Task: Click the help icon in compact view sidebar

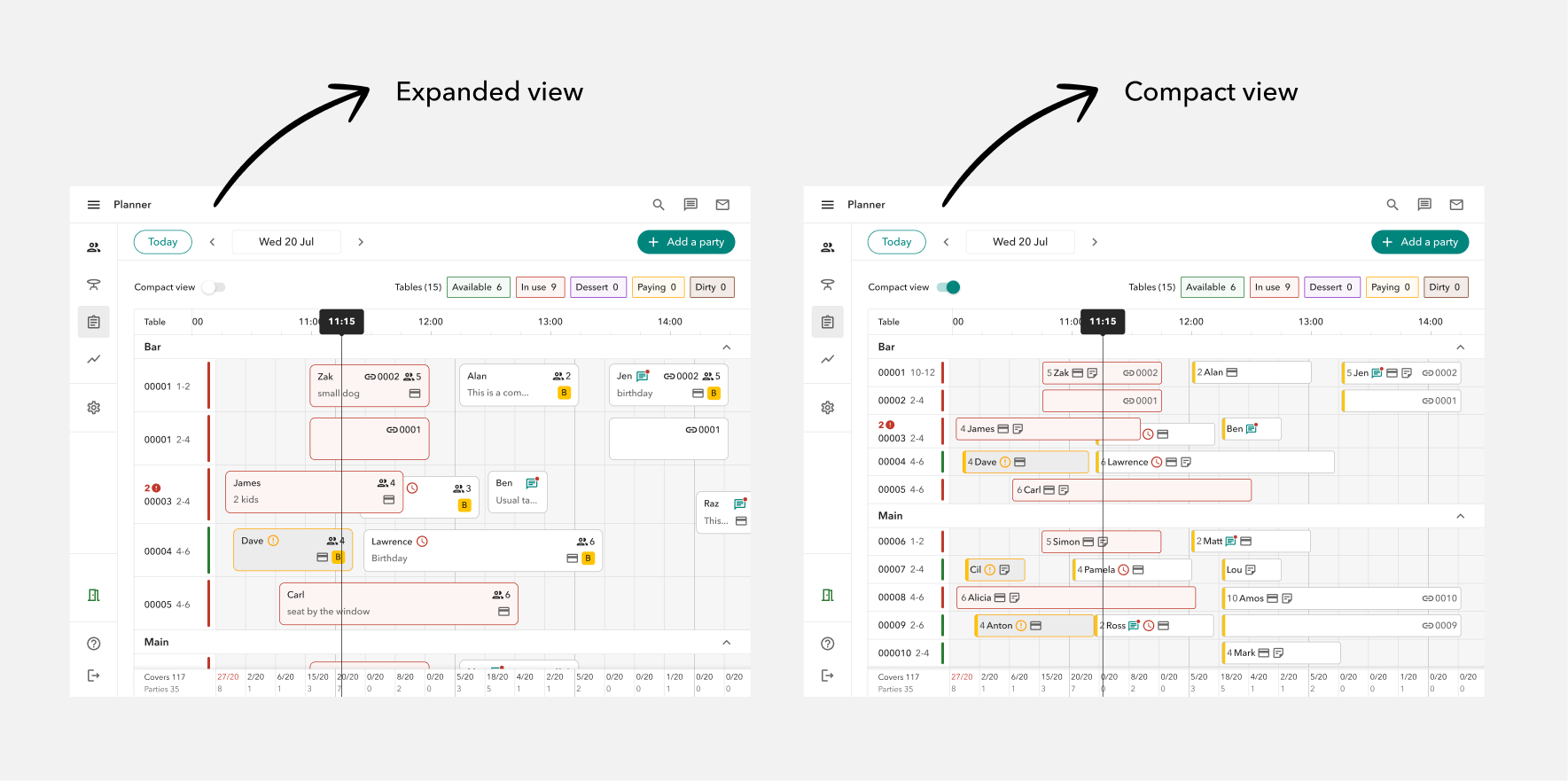Action: (827, 644)
